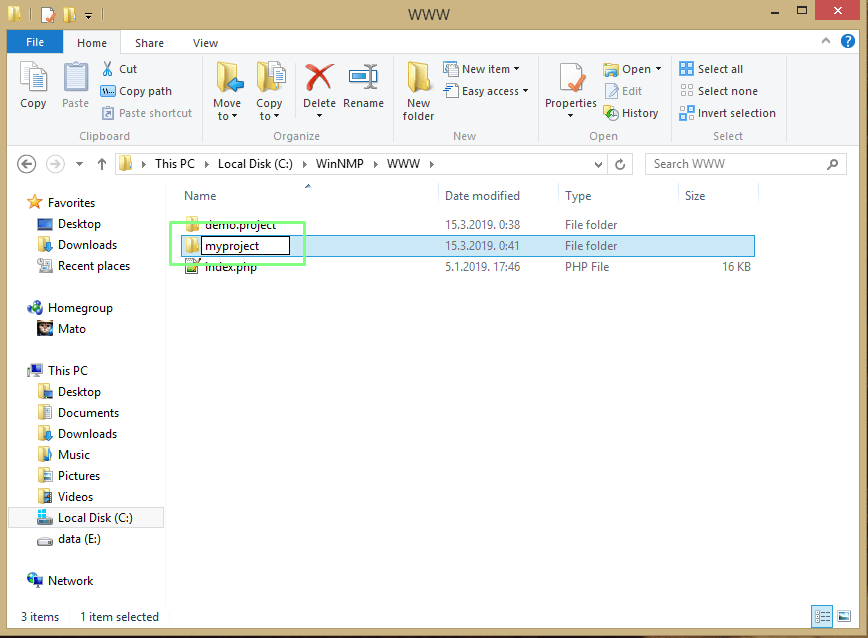Select the index.php file
Image resolution: width=868 pixels, height=638 pixels.
click(x=231, y=267)
